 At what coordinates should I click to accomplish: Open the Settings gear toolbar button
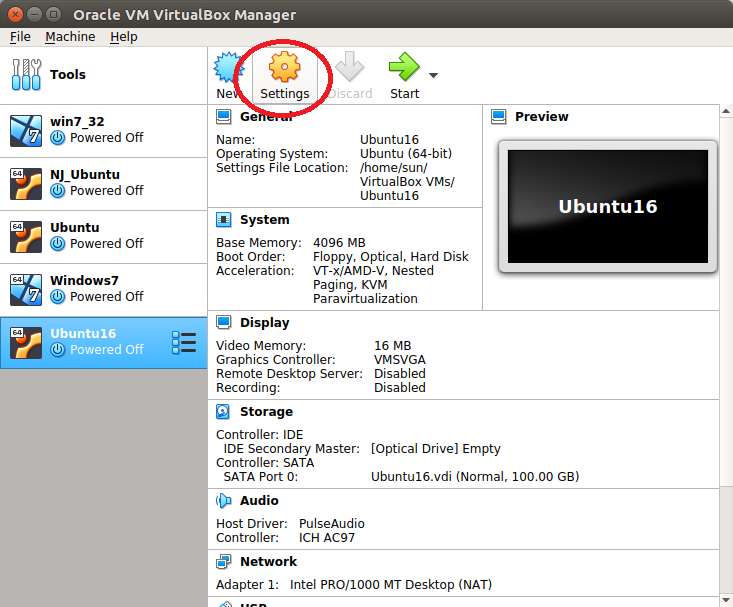284,75
